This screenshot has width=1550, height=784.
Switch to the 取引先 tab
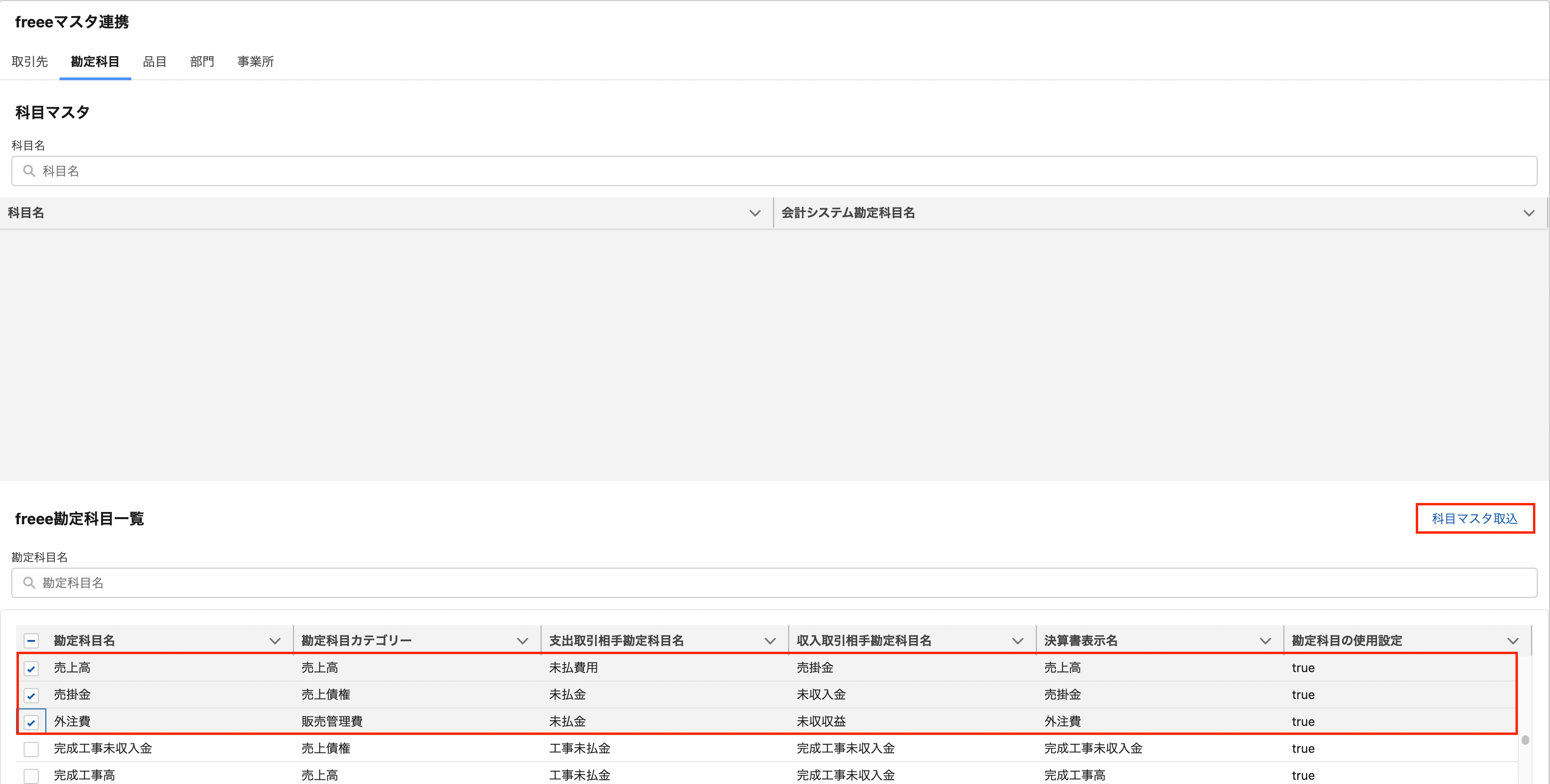coord(29,61)
